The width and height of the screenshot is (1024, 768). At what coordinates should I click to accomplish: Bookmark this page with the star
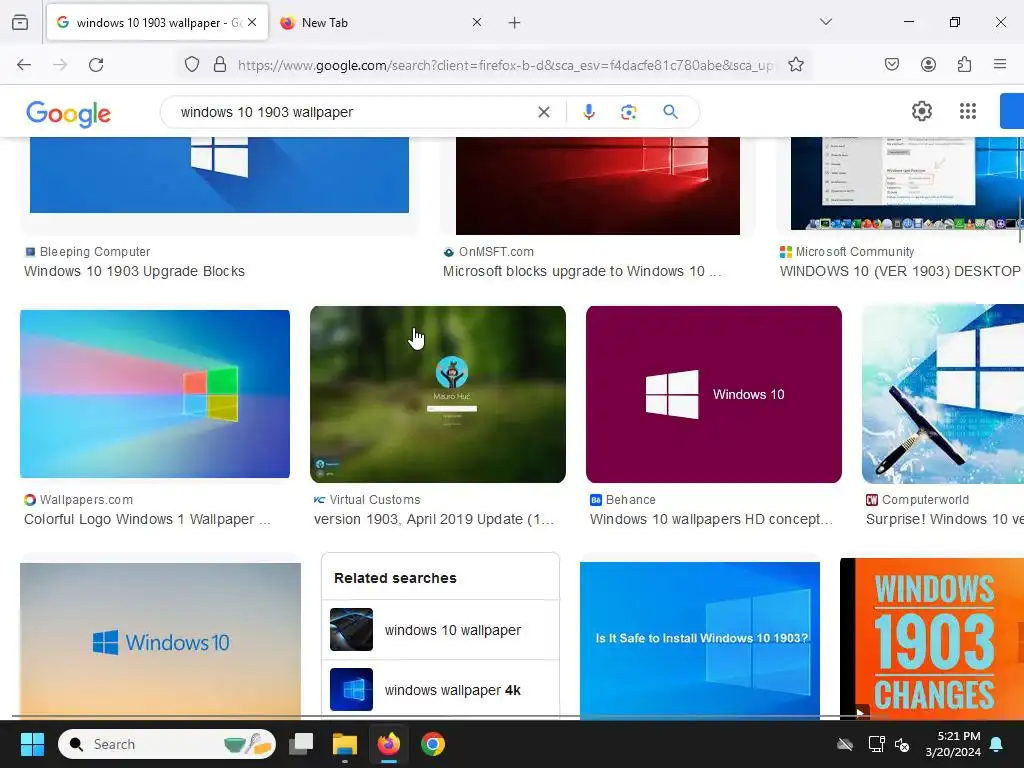coord(795,65)
